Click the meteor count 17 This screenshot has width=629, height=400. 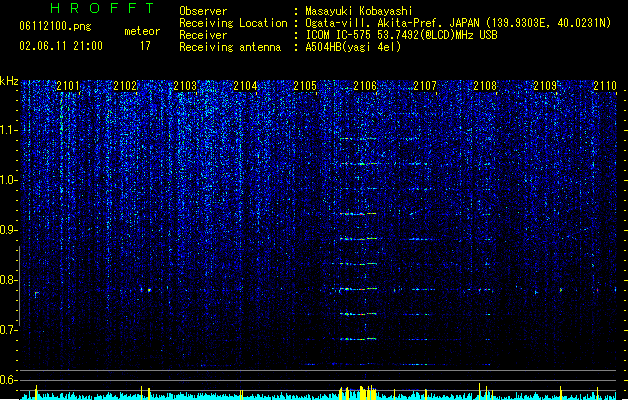click(145, 46)
